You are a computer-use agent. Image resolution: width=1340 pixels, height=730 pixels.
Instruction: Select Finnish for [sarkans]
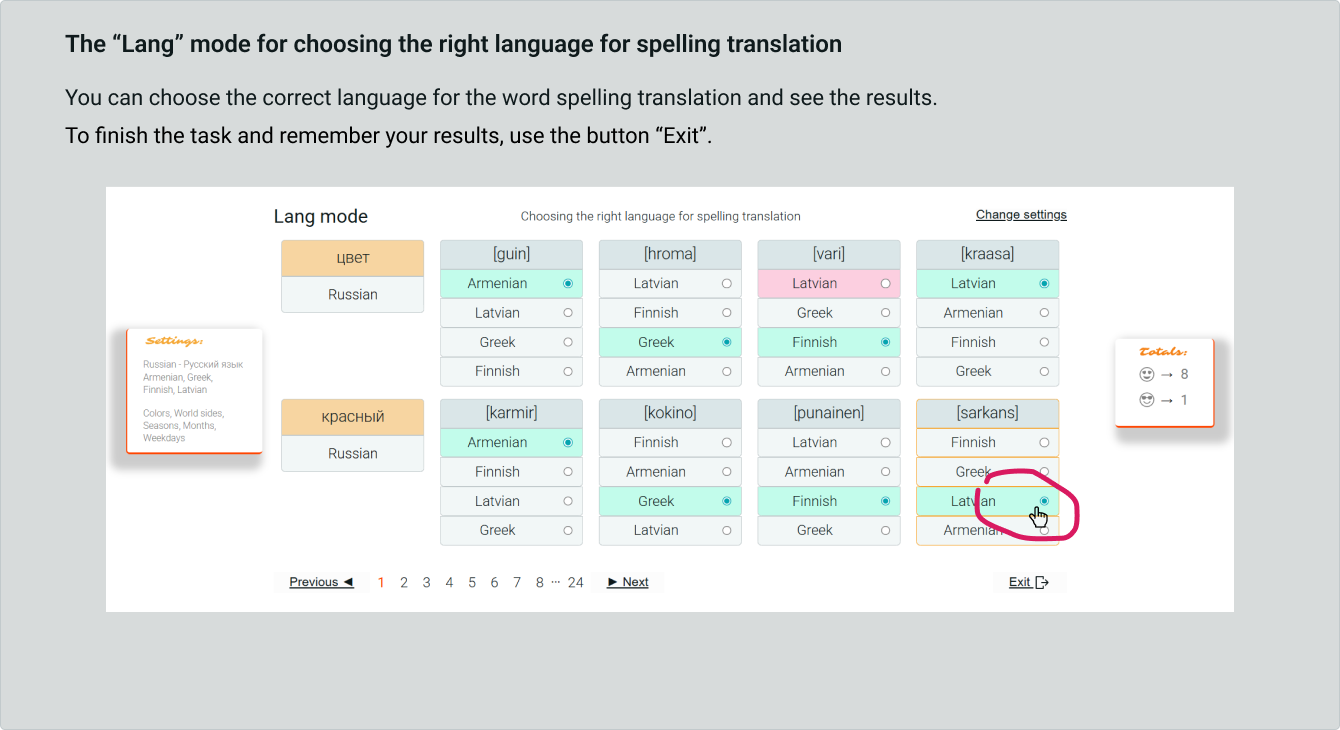pyautogui.click(x=987, y=443)
